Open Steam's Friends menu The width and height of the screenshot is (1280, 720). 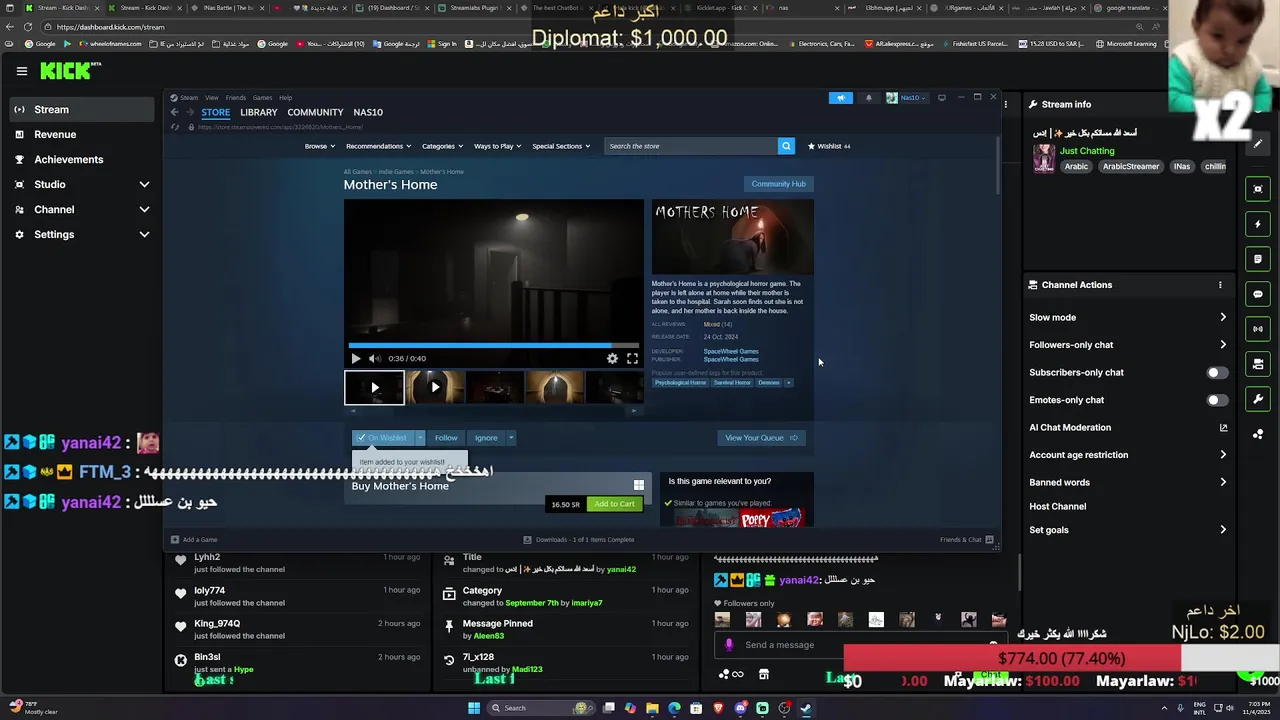tap(236, 98)
